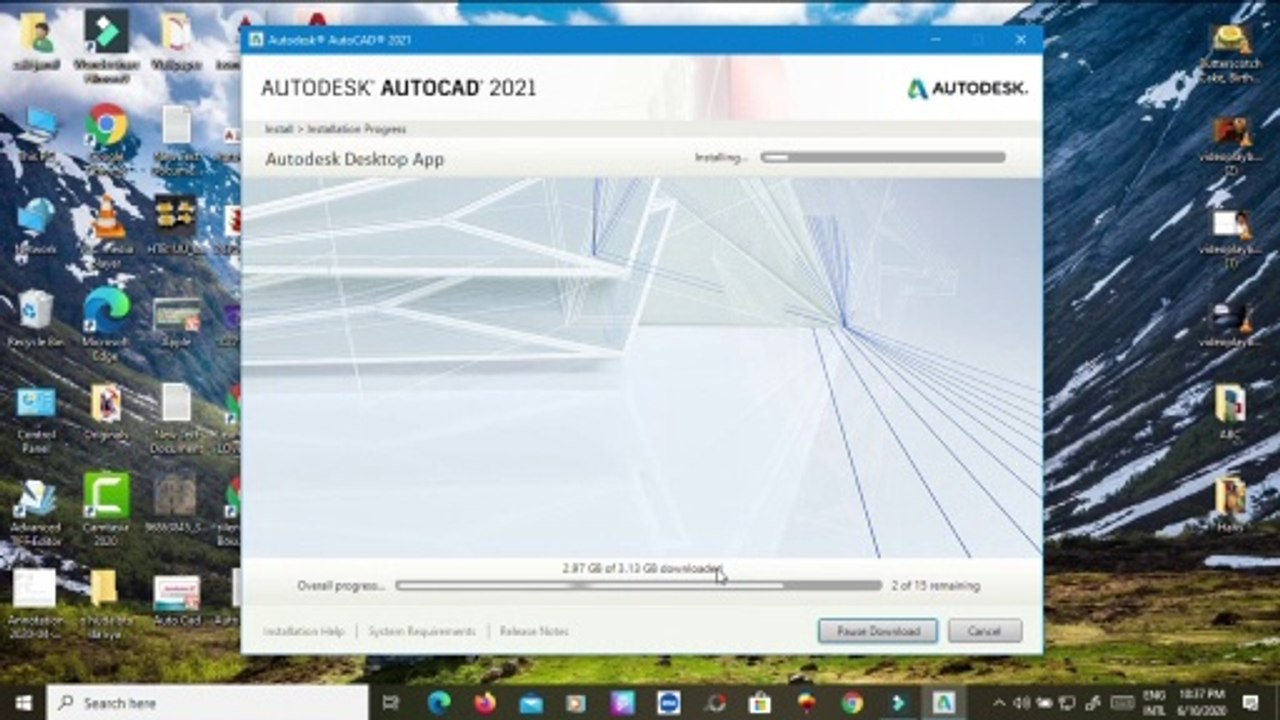1280x720 pixels.
Task: Click ENG language indicator in tray
Action: 1154,702
